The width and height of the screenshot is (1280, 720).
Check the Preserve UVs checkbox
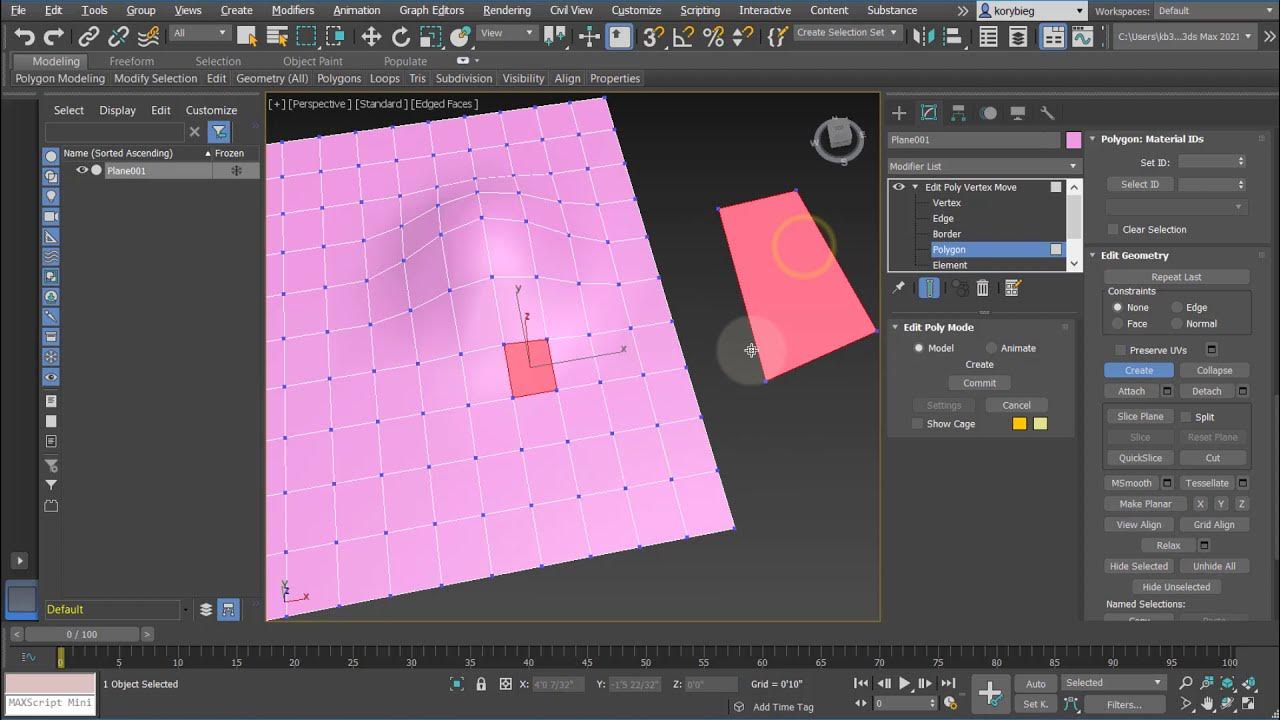[x=1121, y=350]
